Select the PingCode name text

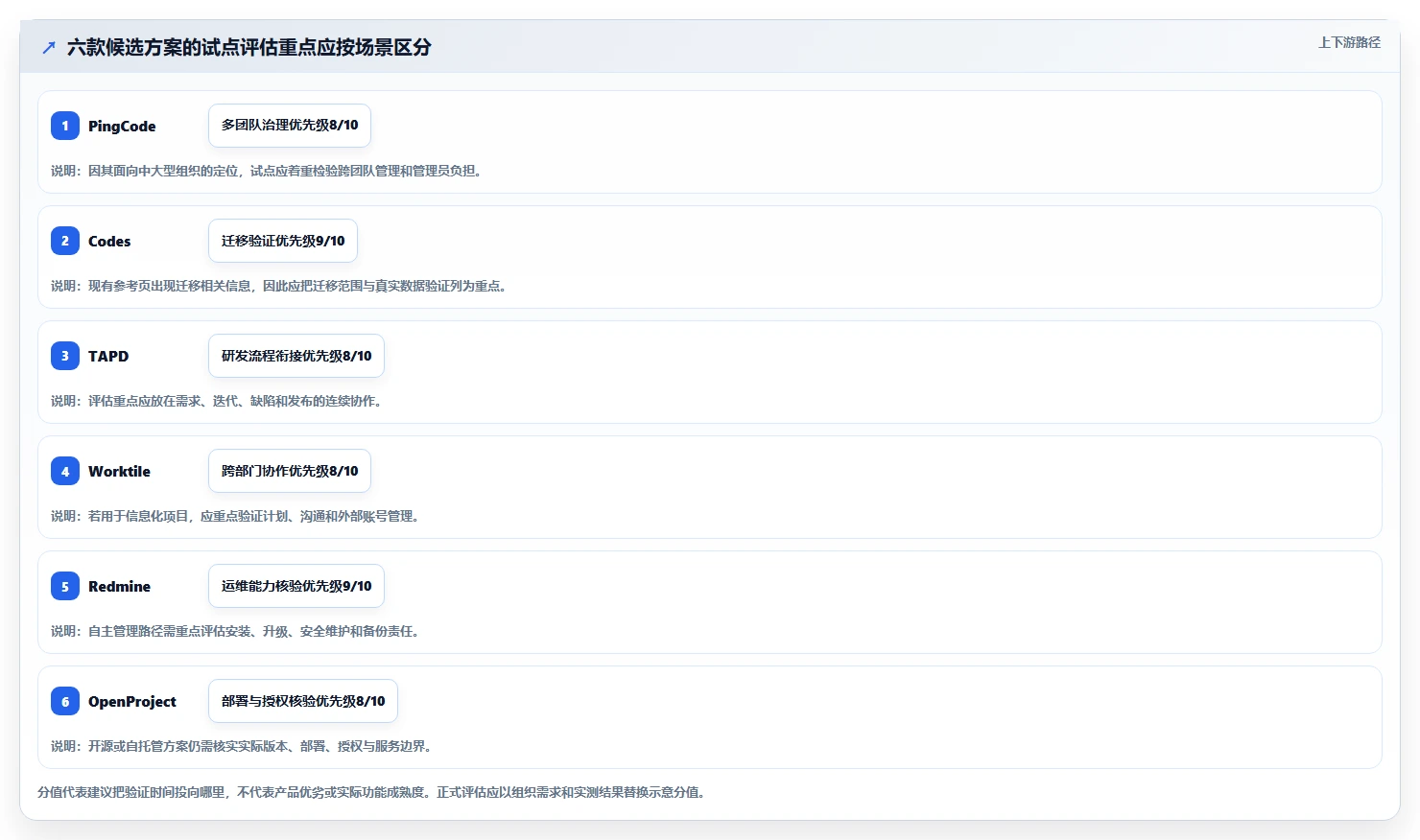(122, 126)
